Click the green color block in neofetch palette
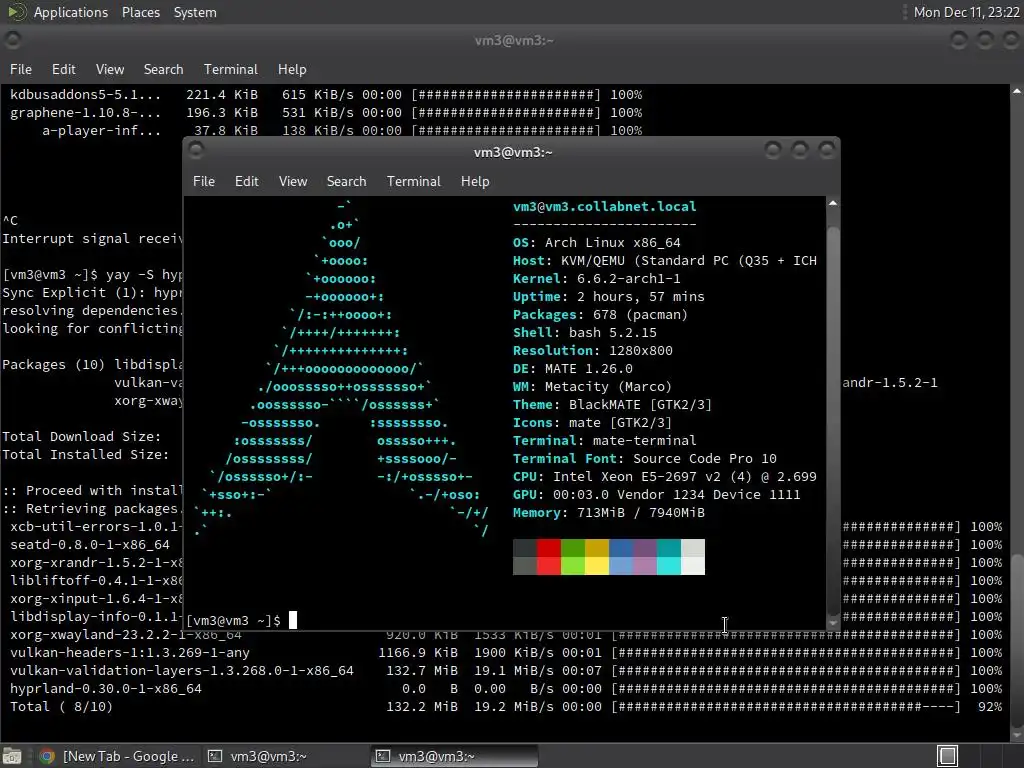 [x=573, y=557]
